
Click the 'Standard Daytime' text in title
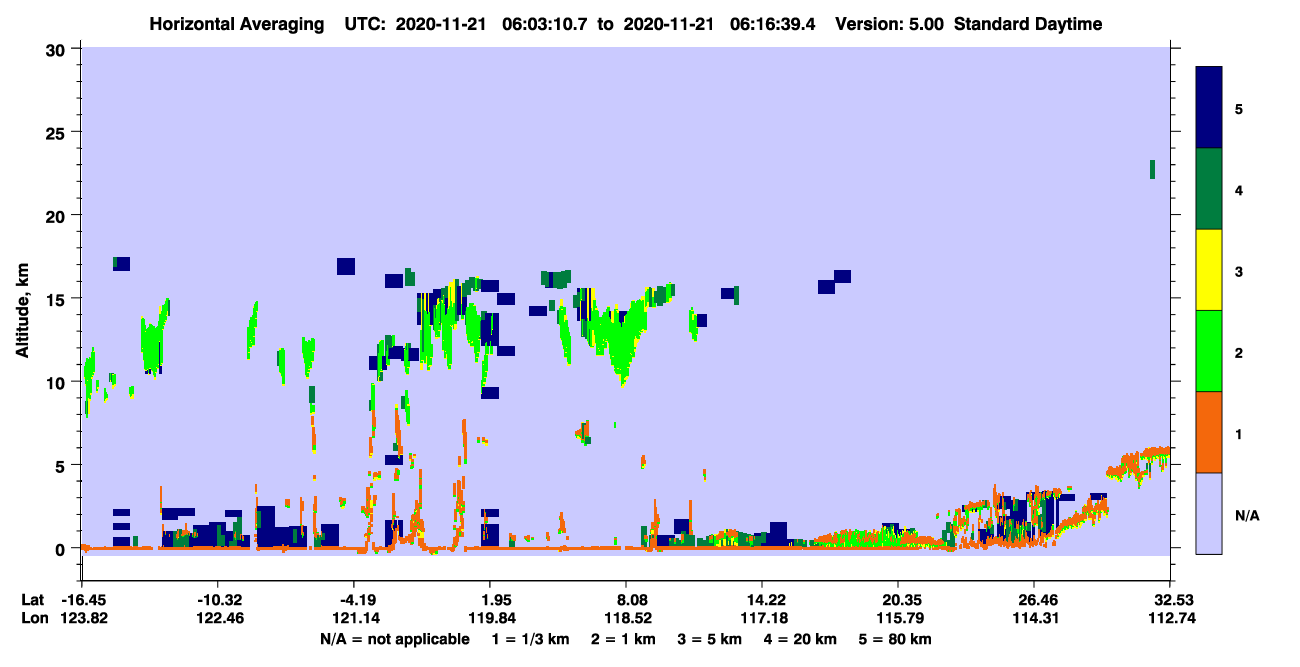(1028, 25)
